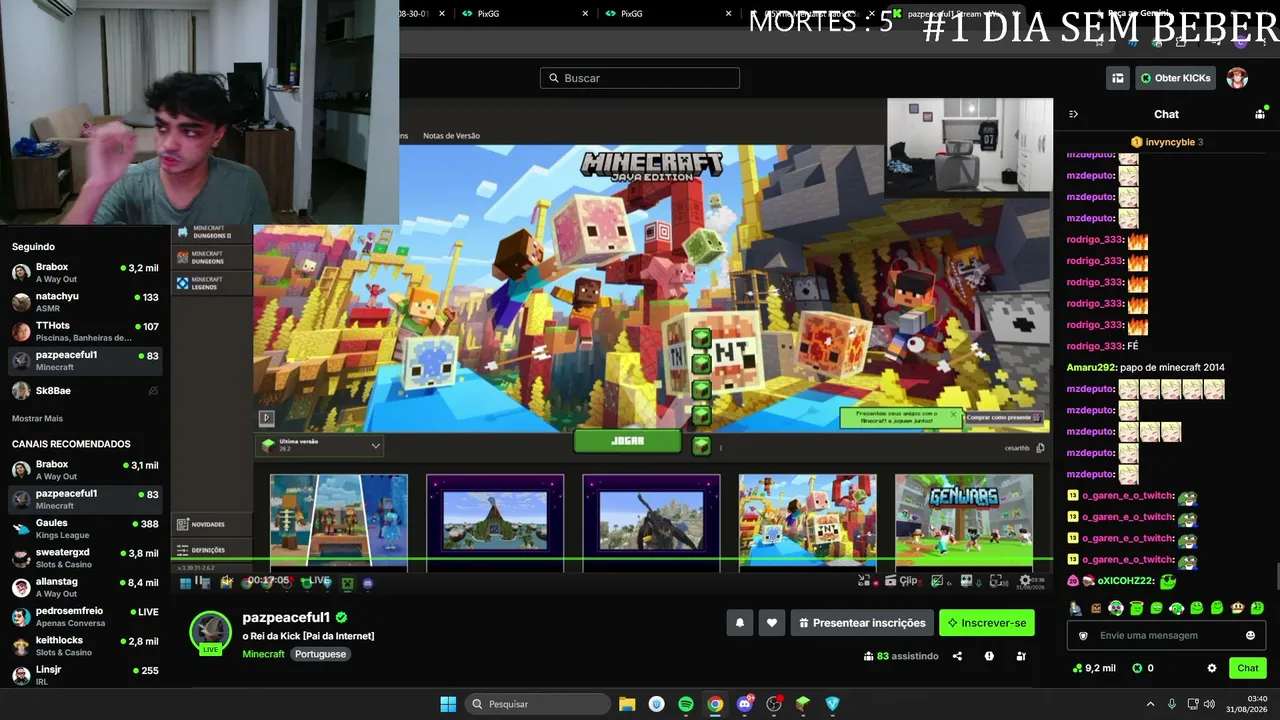The height and width of the screenshot is (720, 1280).
Task: Show hidden system tray icons
Action: (1150, 704)
